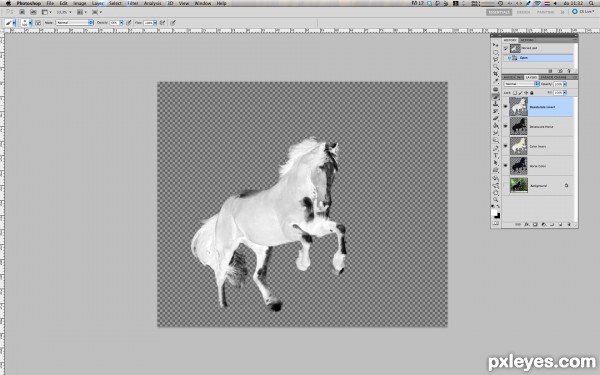Select the Crop tool
Viewport: 600px width, 375px height.
tap(496, 73)
